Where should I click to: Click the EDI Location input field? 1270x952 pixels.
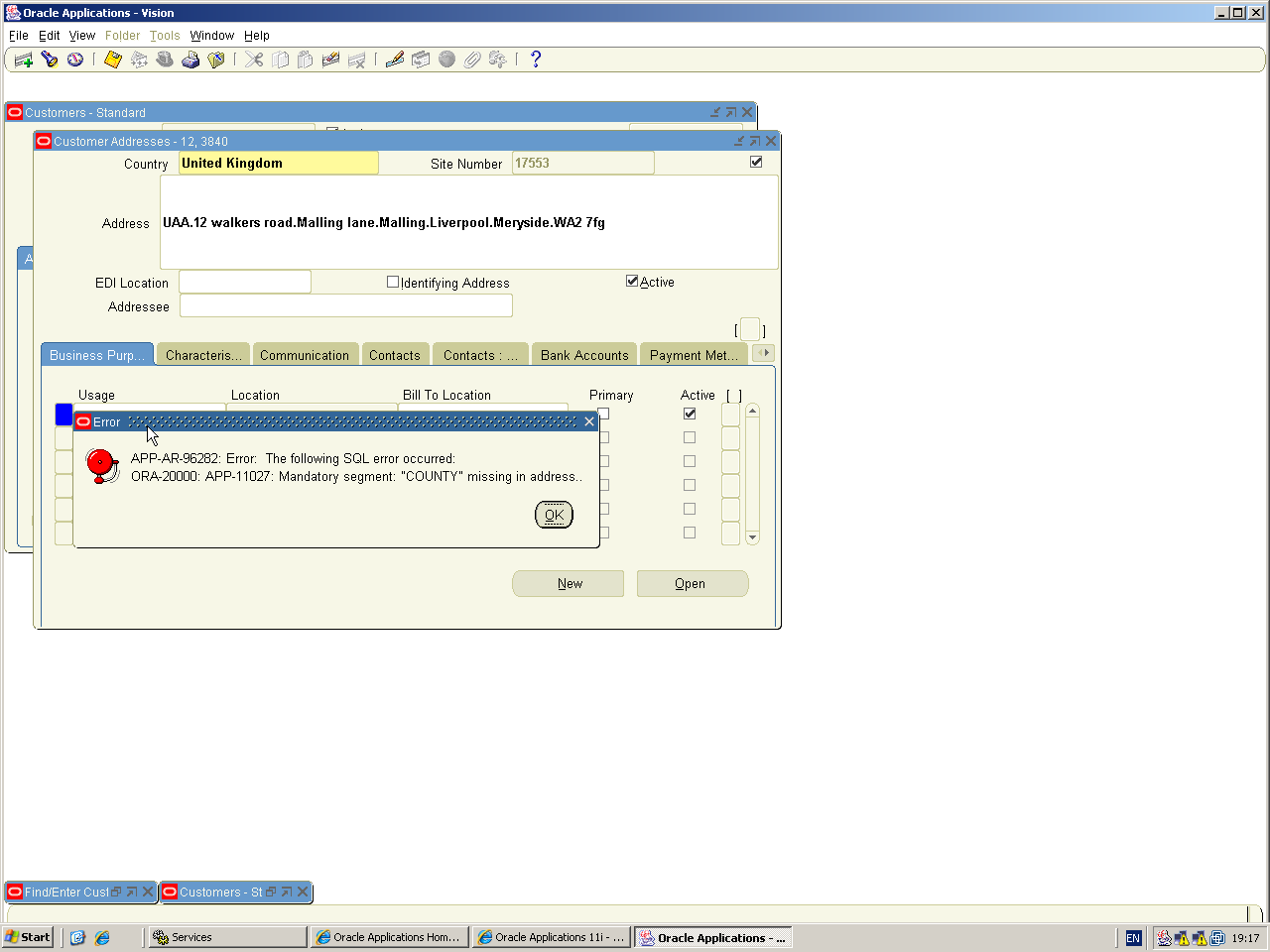[245, 283]
